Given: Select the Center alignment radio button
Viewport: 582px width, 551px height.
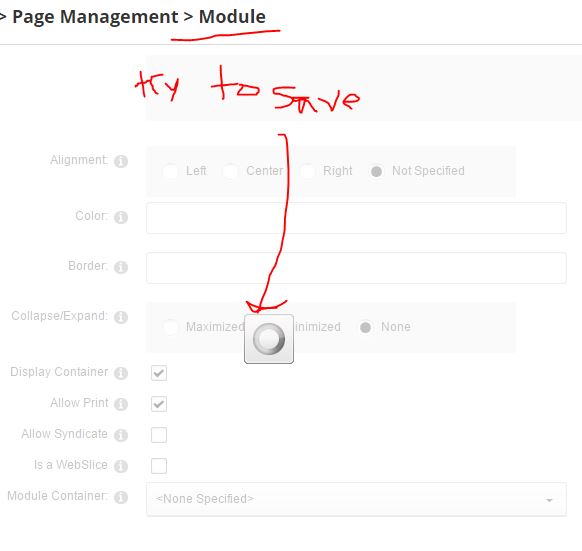Looking at the screenshot, I should (x=230, y=172).
